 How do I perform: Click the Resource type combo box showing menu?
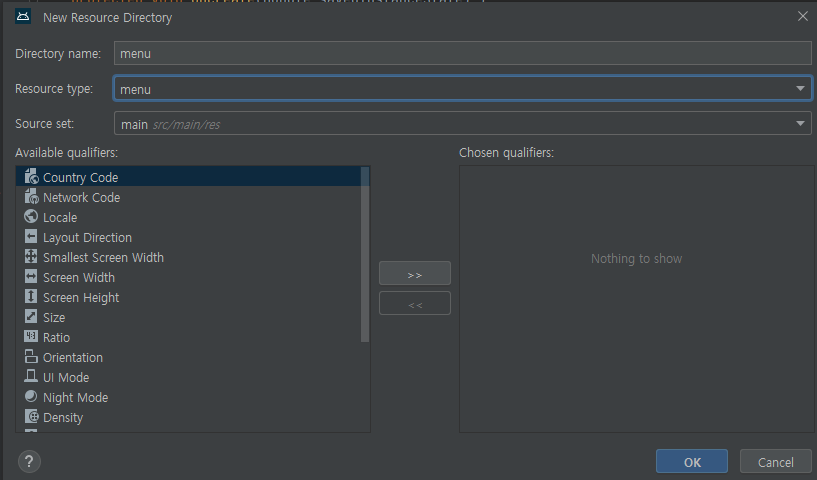click(x=463, y=89)
